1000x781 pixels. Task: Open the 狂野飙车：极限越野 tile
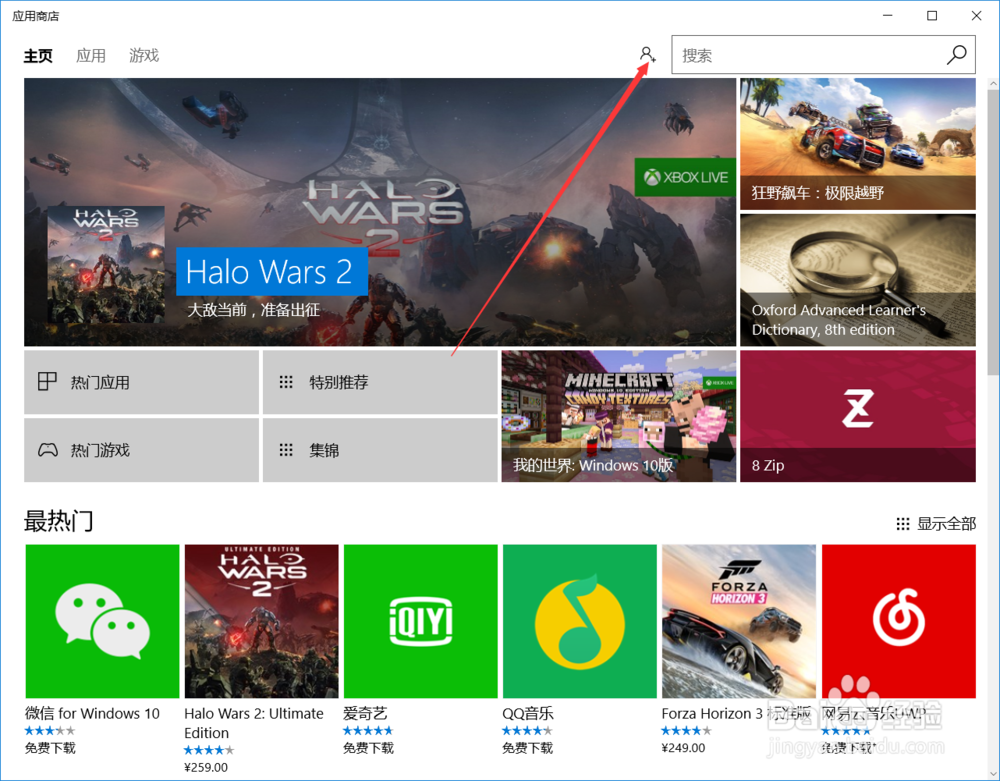[858, 144]
